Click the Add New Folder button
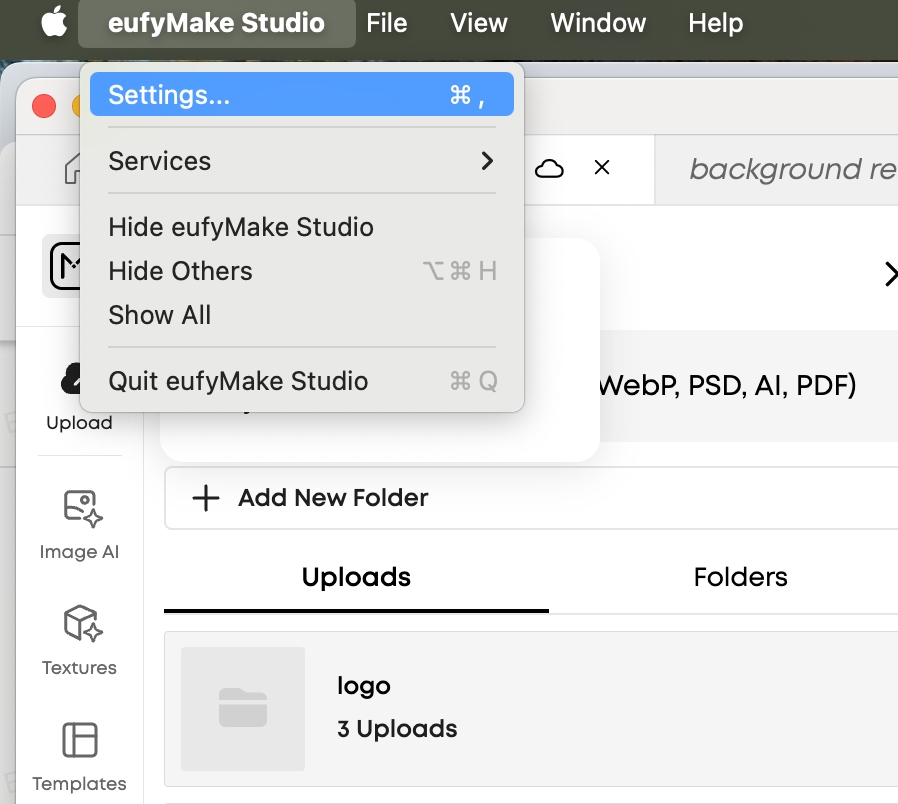 [531, 498]
